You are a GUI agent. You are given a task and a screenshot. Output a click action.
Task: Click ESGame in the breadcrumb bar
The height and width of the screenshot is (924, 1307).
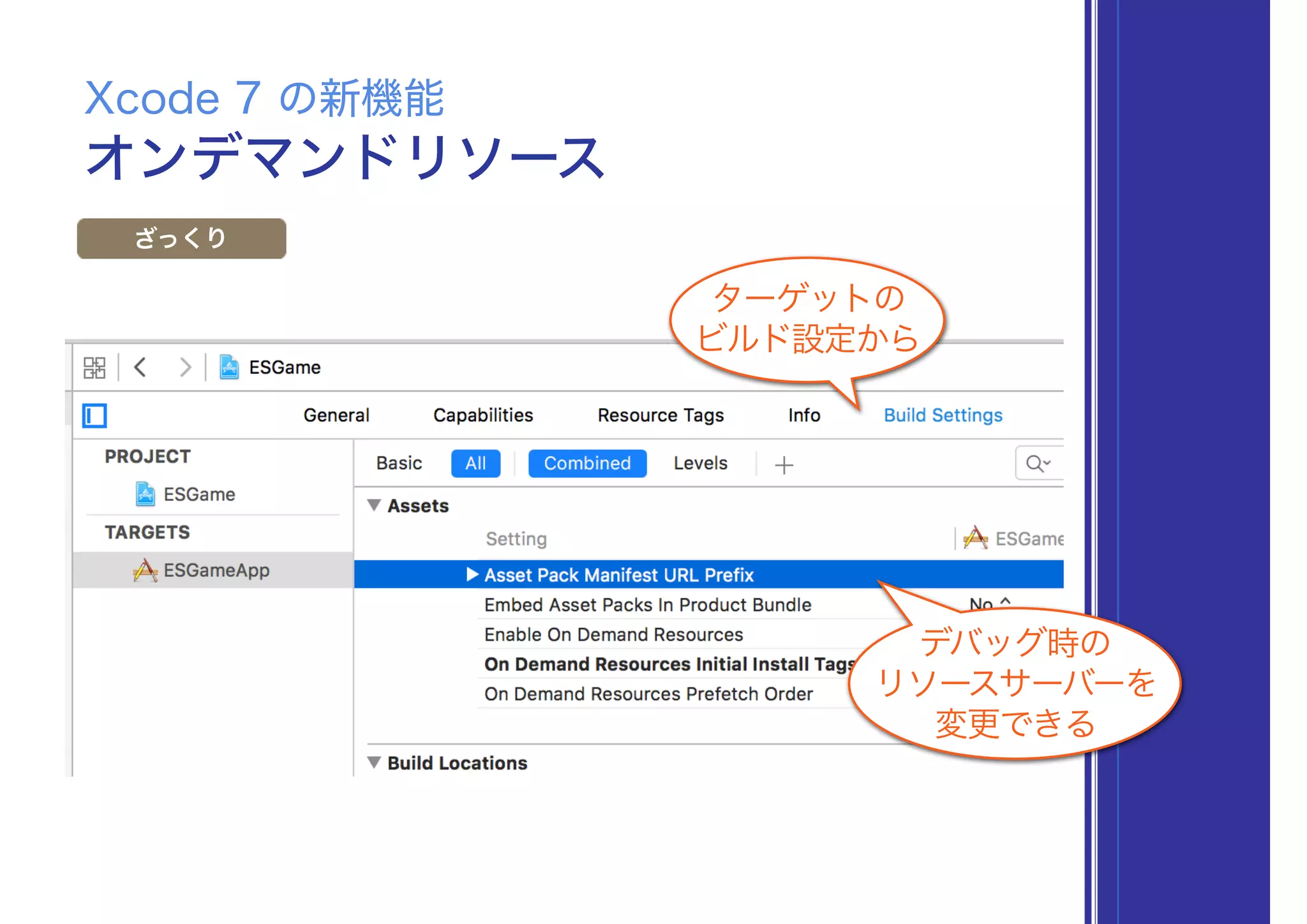click(x=285, y=368)
